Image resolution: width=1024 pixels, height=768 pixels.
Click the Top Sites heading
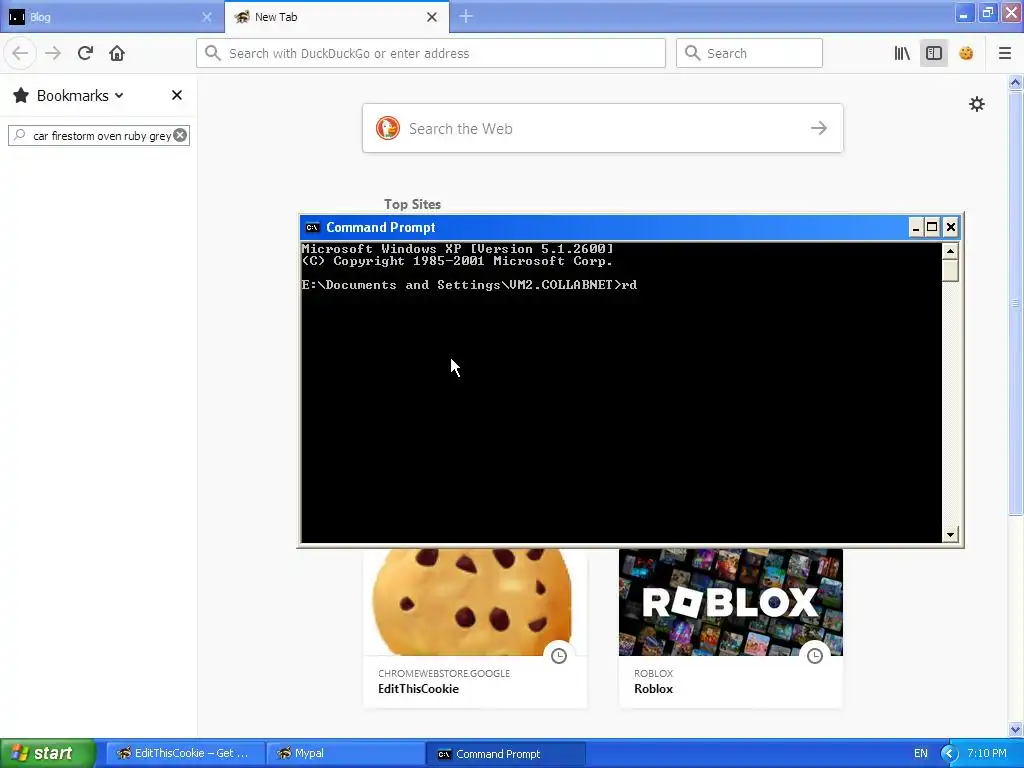coord(412,204)
